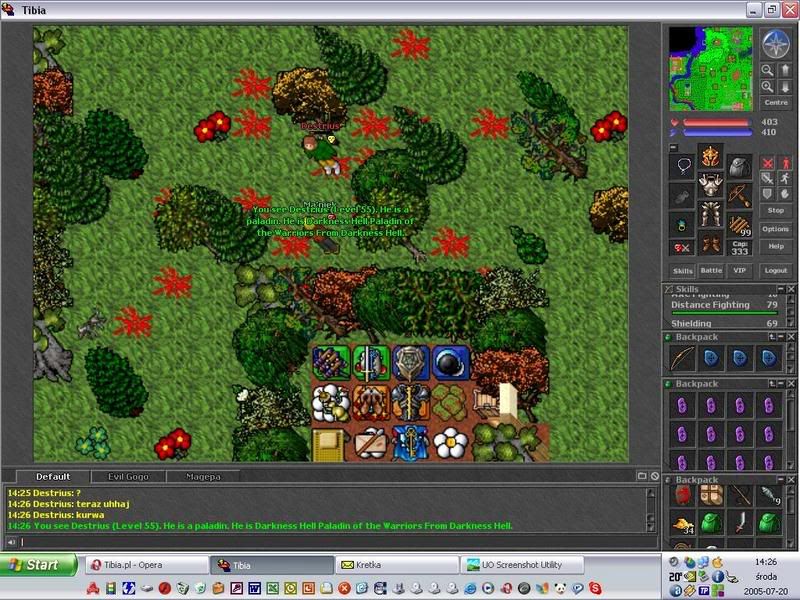
Task: Open the Evil Gogo chat tab
Action: tap(128, 477)
